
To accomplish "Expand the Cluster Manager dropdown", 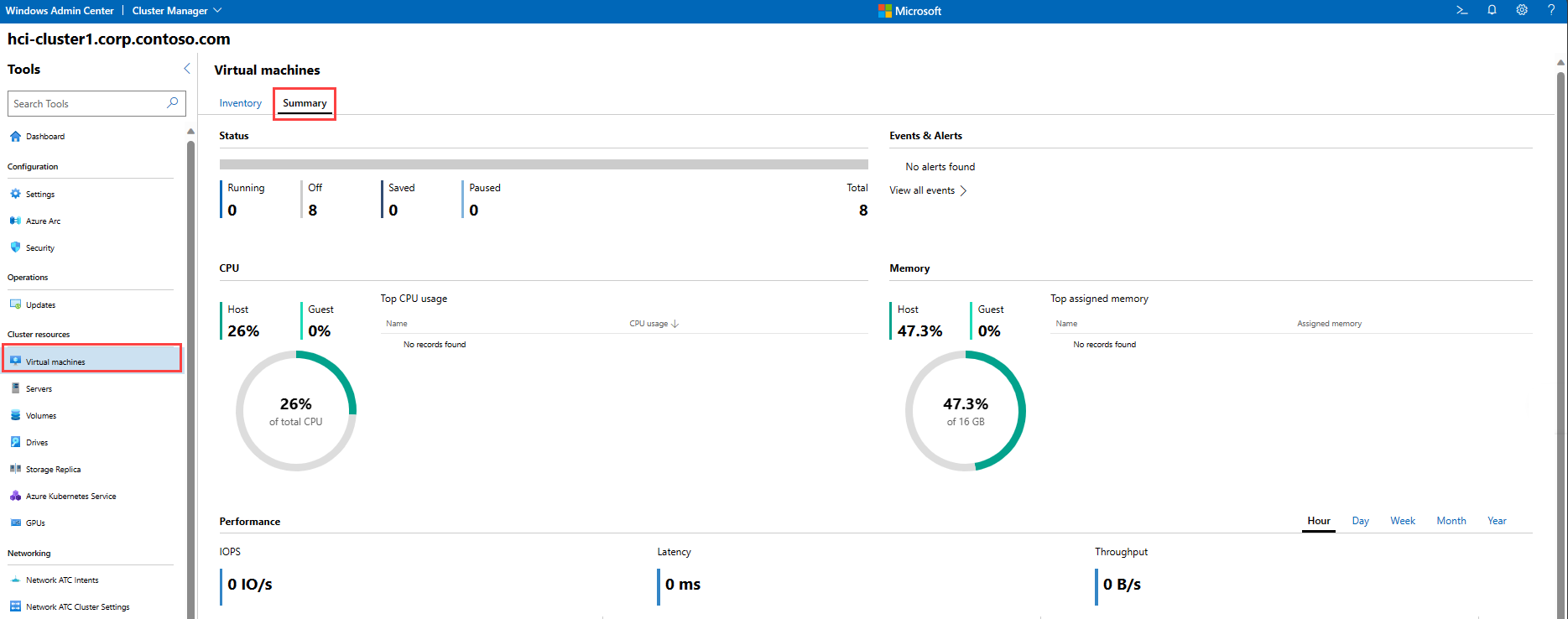I will point(177,11).
